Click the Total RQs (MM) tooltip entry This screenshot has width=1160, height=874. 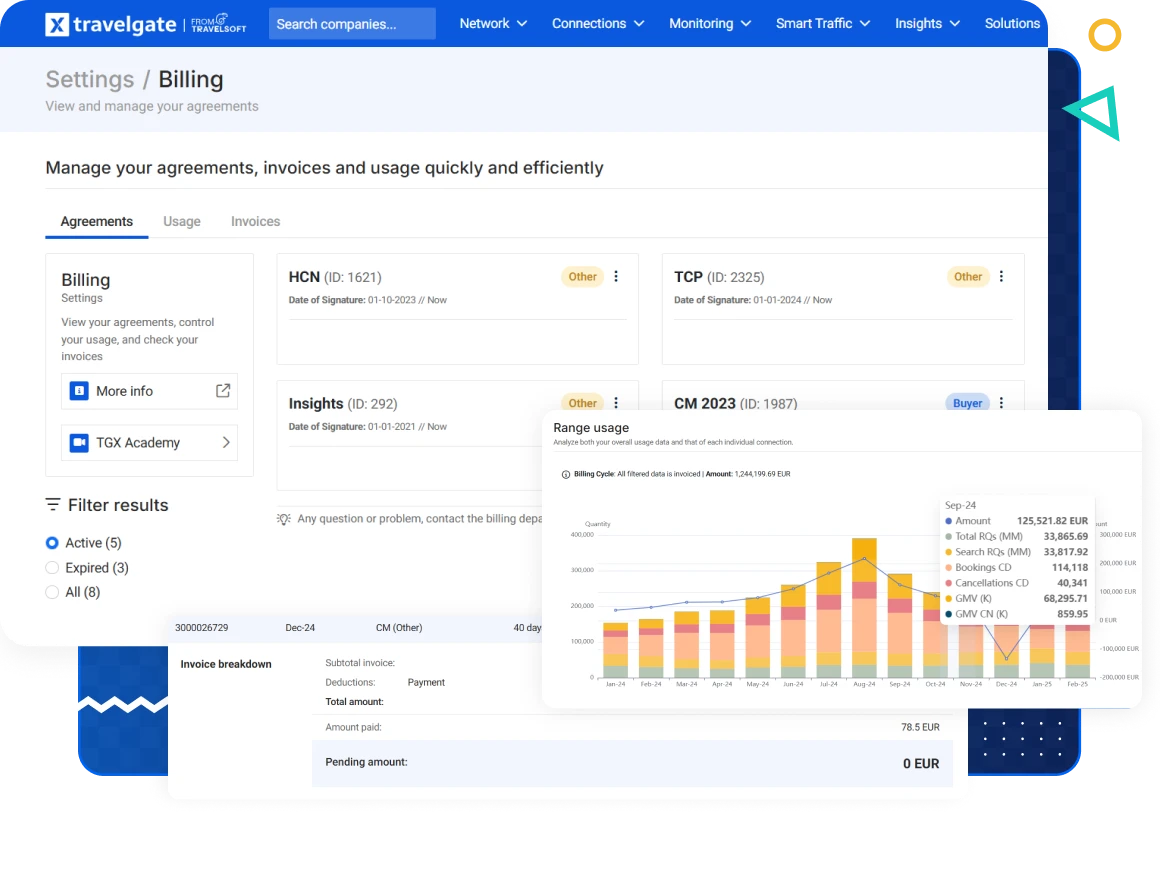pyautogui.click(x=1016, y=537)
